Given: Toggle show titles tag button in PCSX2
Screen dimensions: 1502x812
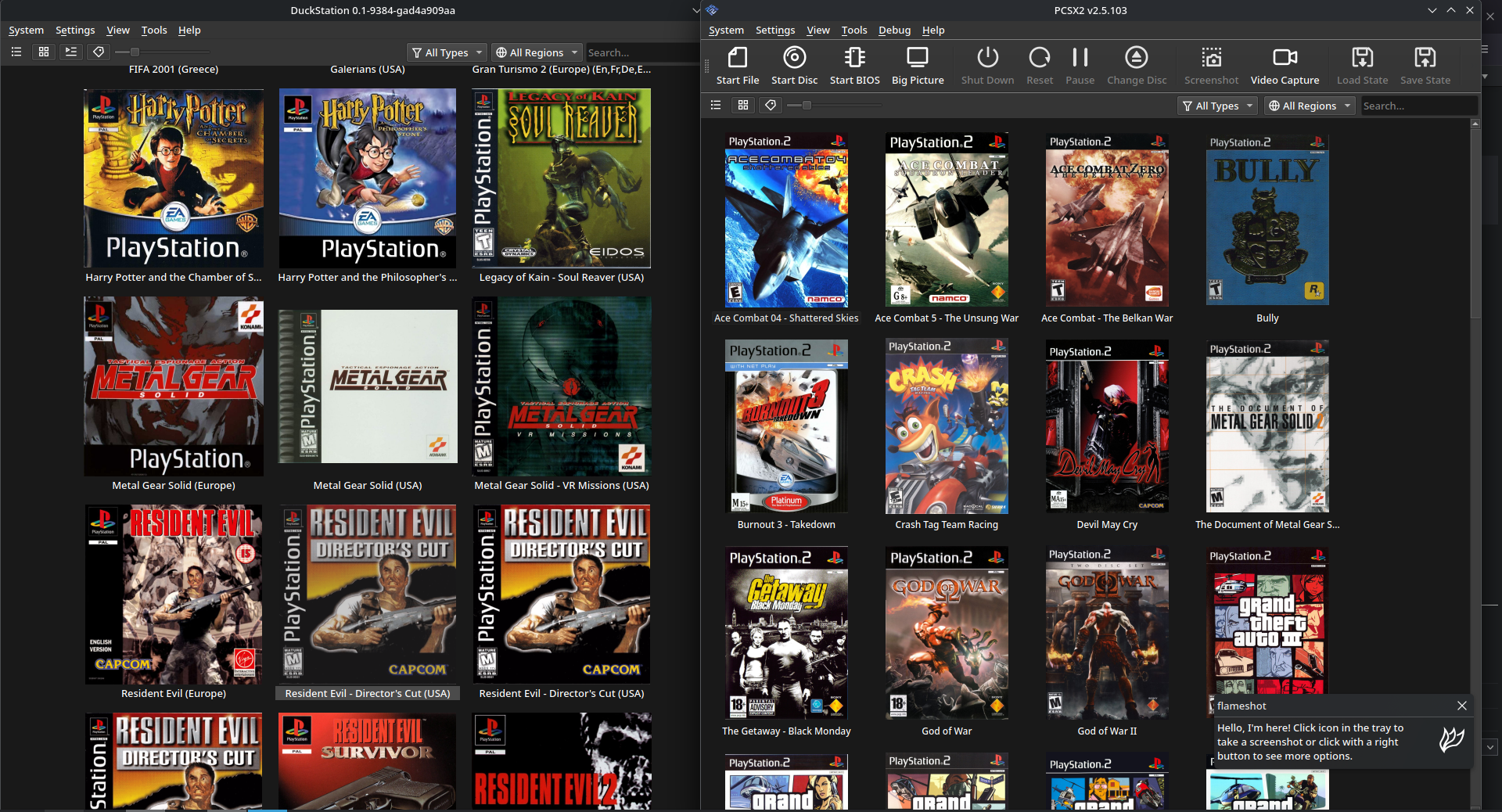Looking at the screenshot, I should click(771, 105).
